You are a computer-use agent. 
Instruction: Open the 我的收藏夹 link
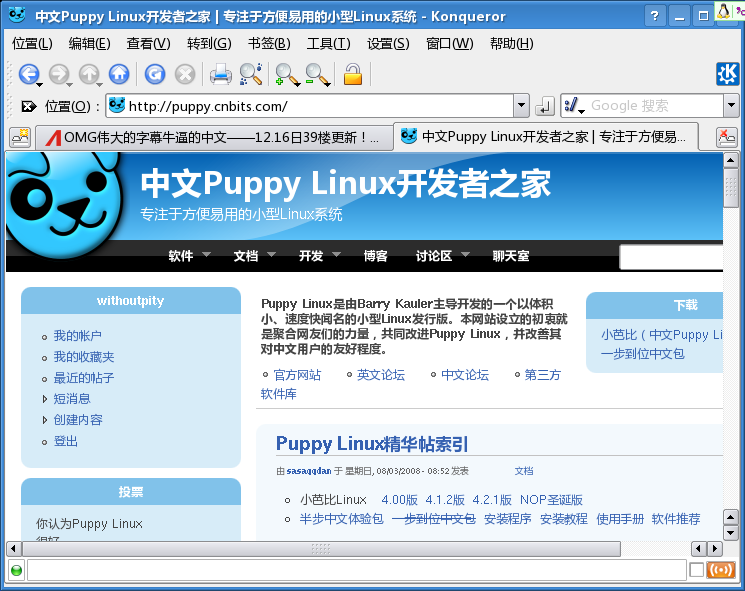84,357
